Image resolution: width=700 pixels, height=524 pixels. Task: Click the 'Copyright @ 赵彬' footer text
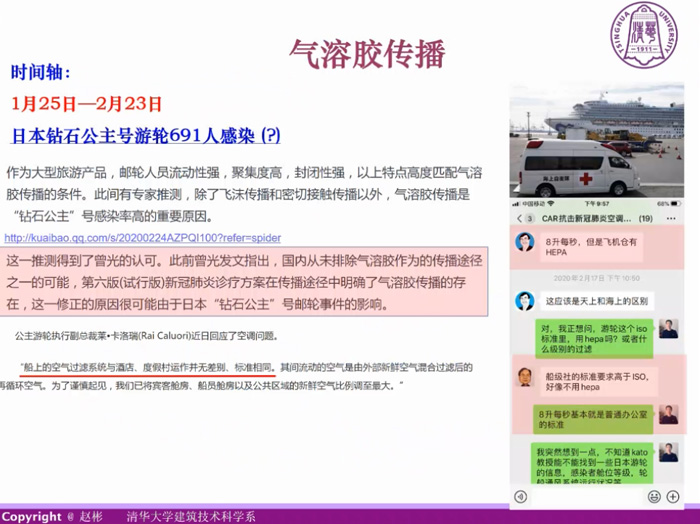52,516
